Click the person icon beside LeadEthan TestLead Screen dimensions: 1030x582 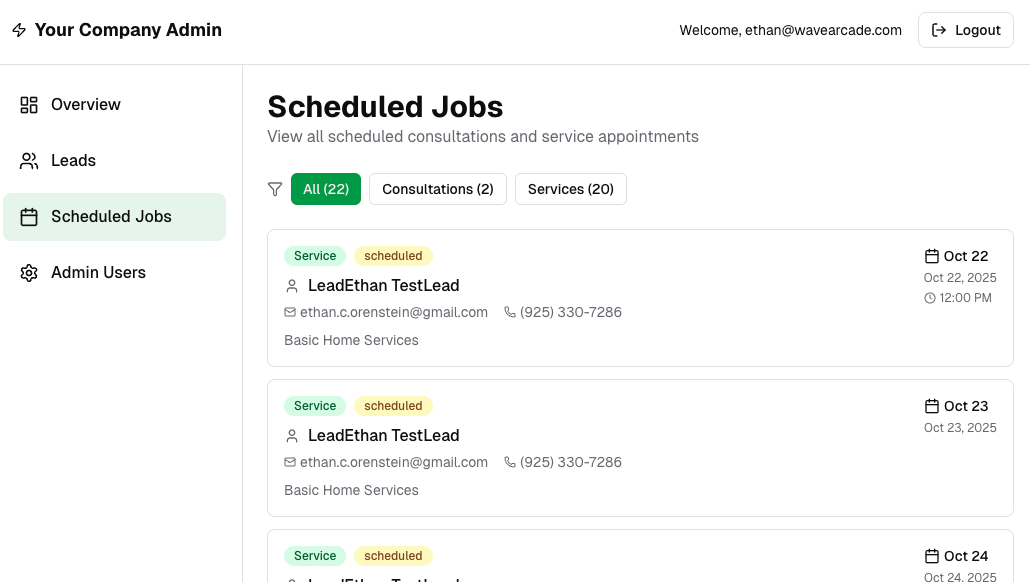pyautogui.click(x=291, y=285)
